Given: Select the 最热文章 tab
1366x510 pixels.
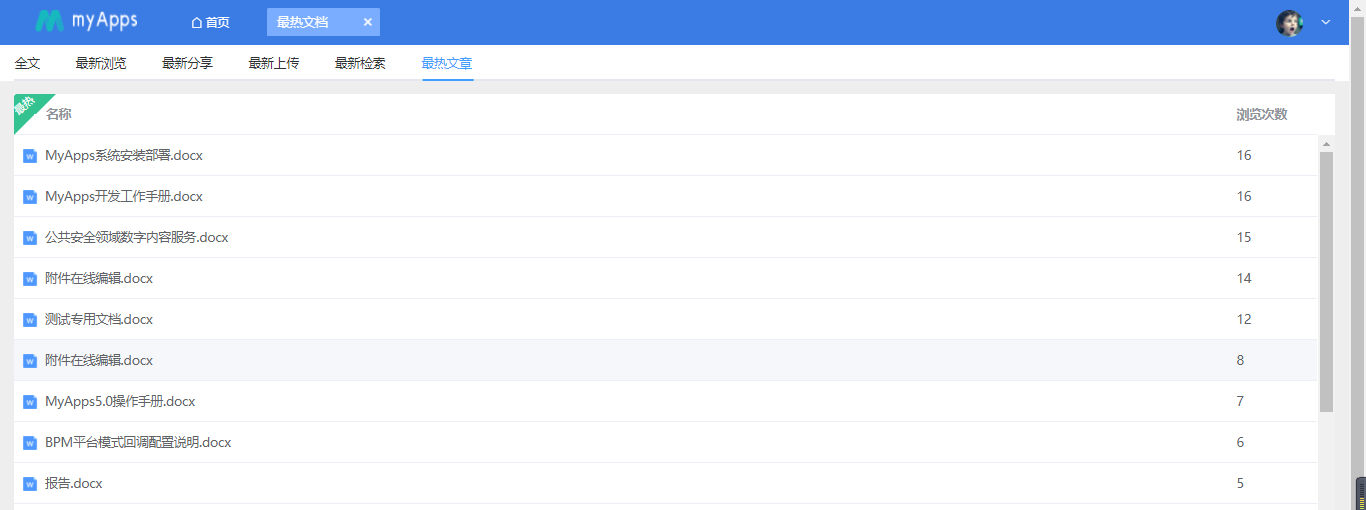Looking at the screenshot, I should pyautogui.click(x=447, y=63).
